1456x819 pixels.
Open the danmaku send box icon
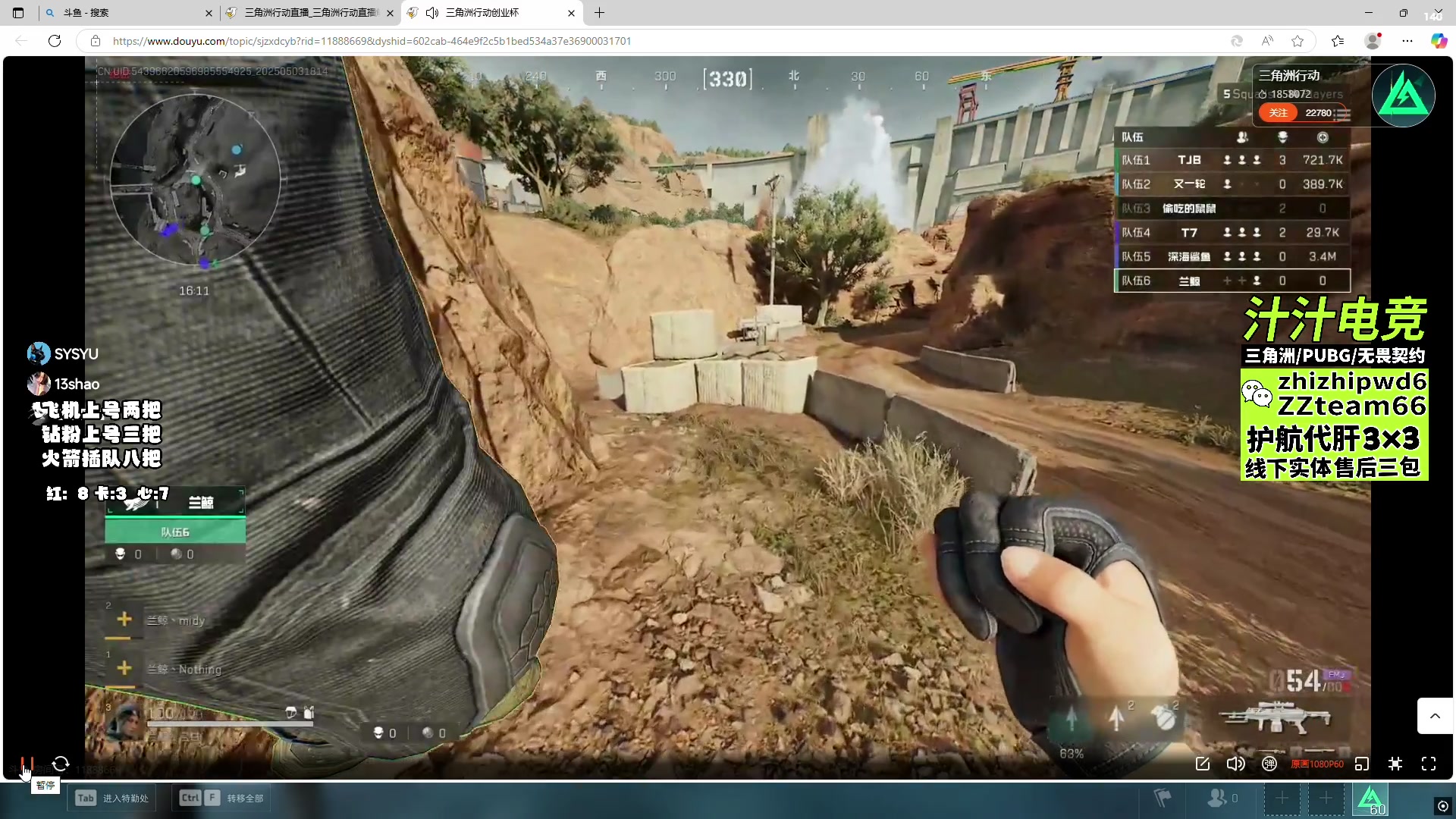coord(1203,764)
